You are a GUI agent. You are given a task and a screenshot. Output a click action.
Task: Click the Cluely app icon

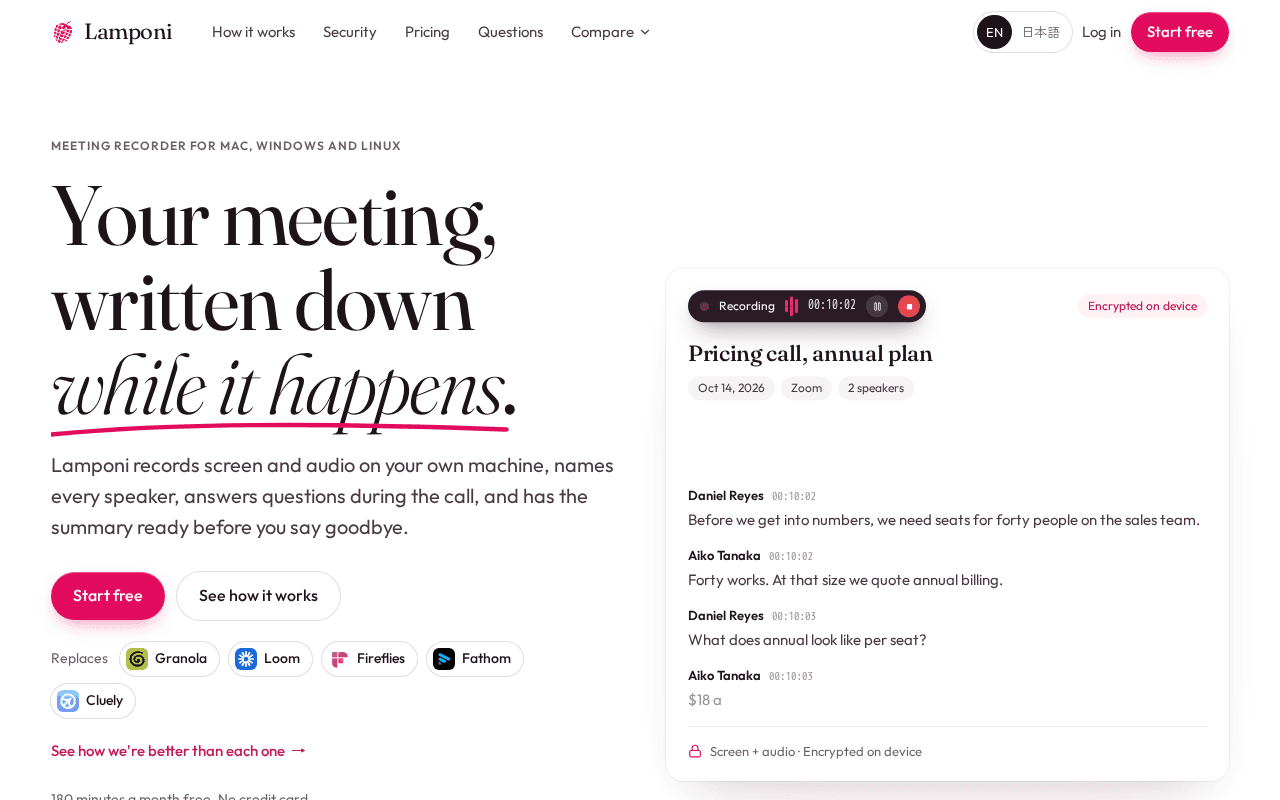(68, 701)
